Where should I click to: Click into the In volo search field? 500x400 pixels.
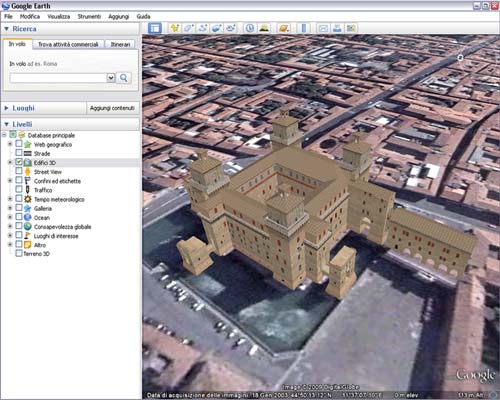[x=58, y=78]
